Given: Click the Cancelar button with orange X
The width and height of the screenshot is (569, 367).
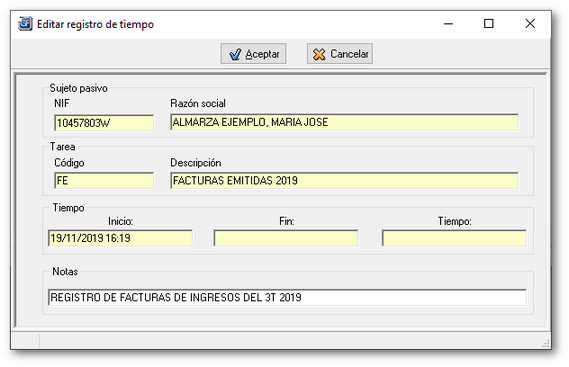Looking at the screenshot, I should pyautogui.click(x=340, y=54).
